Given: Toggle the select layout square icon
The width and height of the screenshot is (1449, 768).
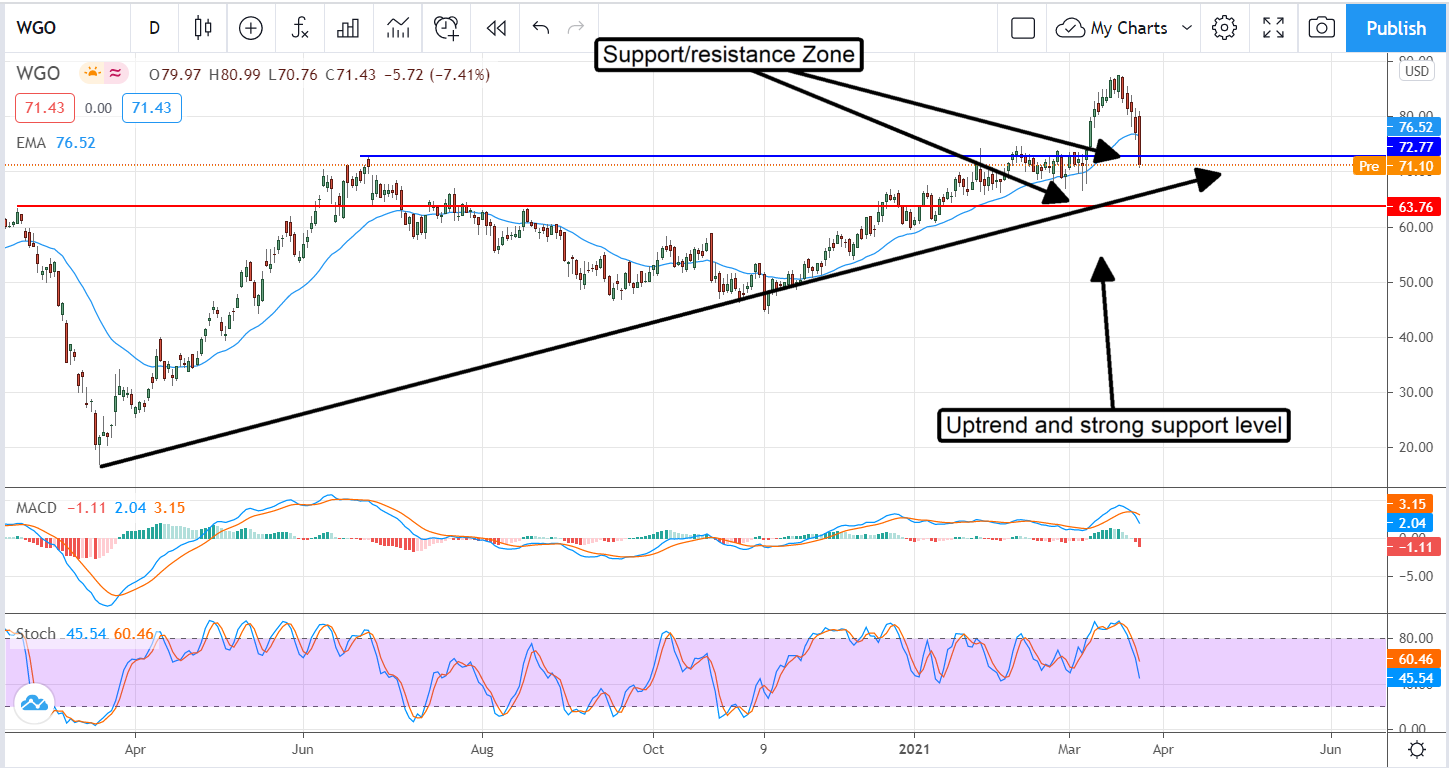Looking at the screenshot, I should (1022, 28).
